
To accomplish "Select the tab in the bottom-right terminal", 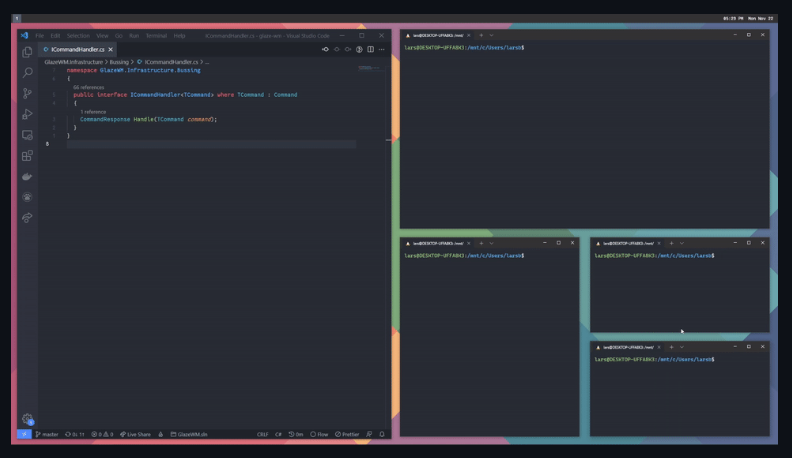I will [x=628, y=347].
